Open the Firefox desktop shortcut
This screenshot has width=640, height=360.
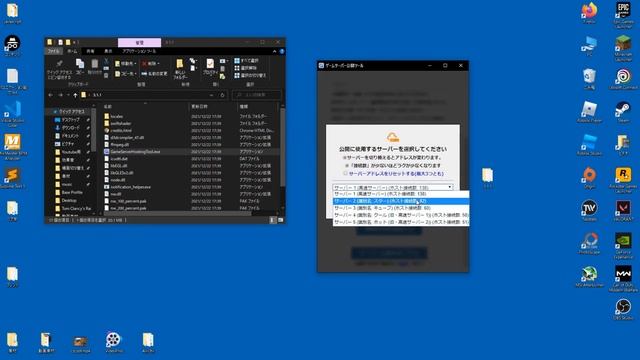coord(589,12)
